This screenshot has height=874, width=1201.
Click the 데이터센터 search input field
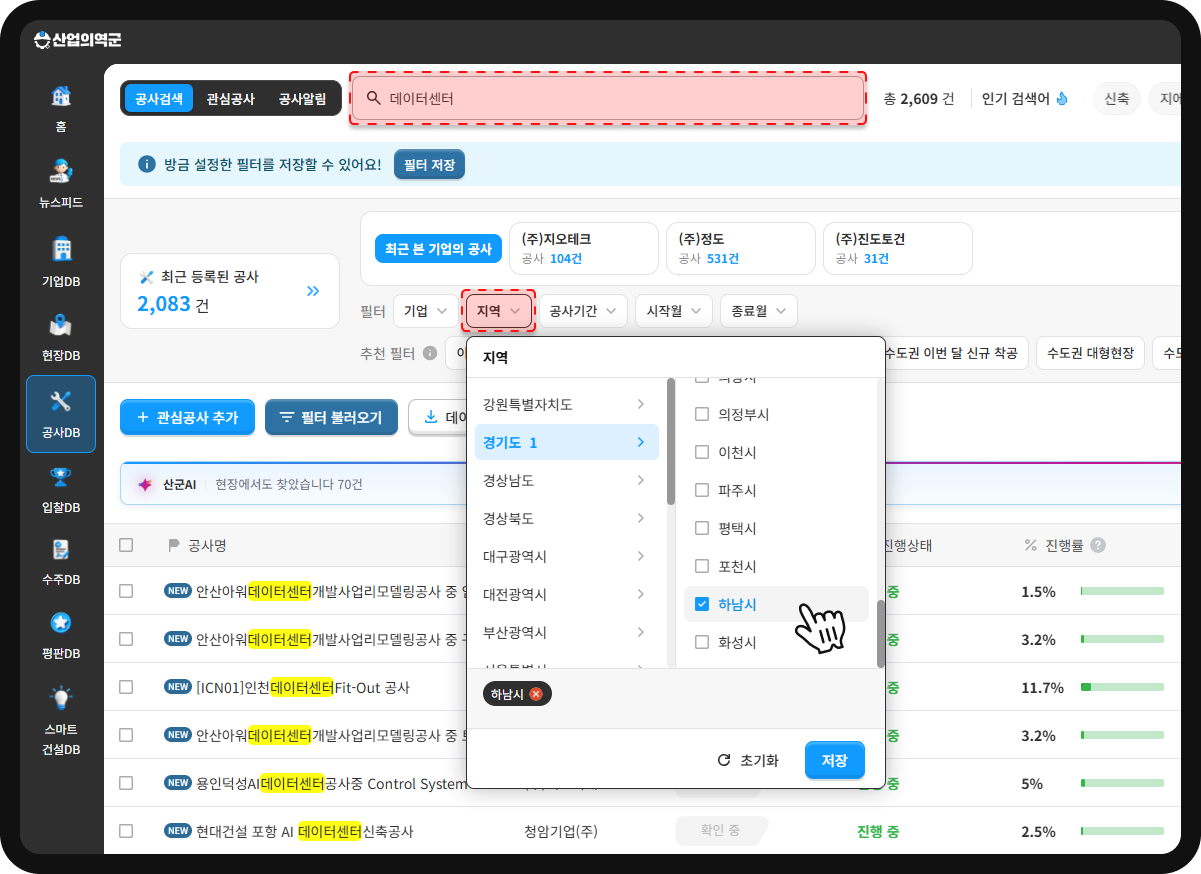pyautogui.click(x=608, y=99)
